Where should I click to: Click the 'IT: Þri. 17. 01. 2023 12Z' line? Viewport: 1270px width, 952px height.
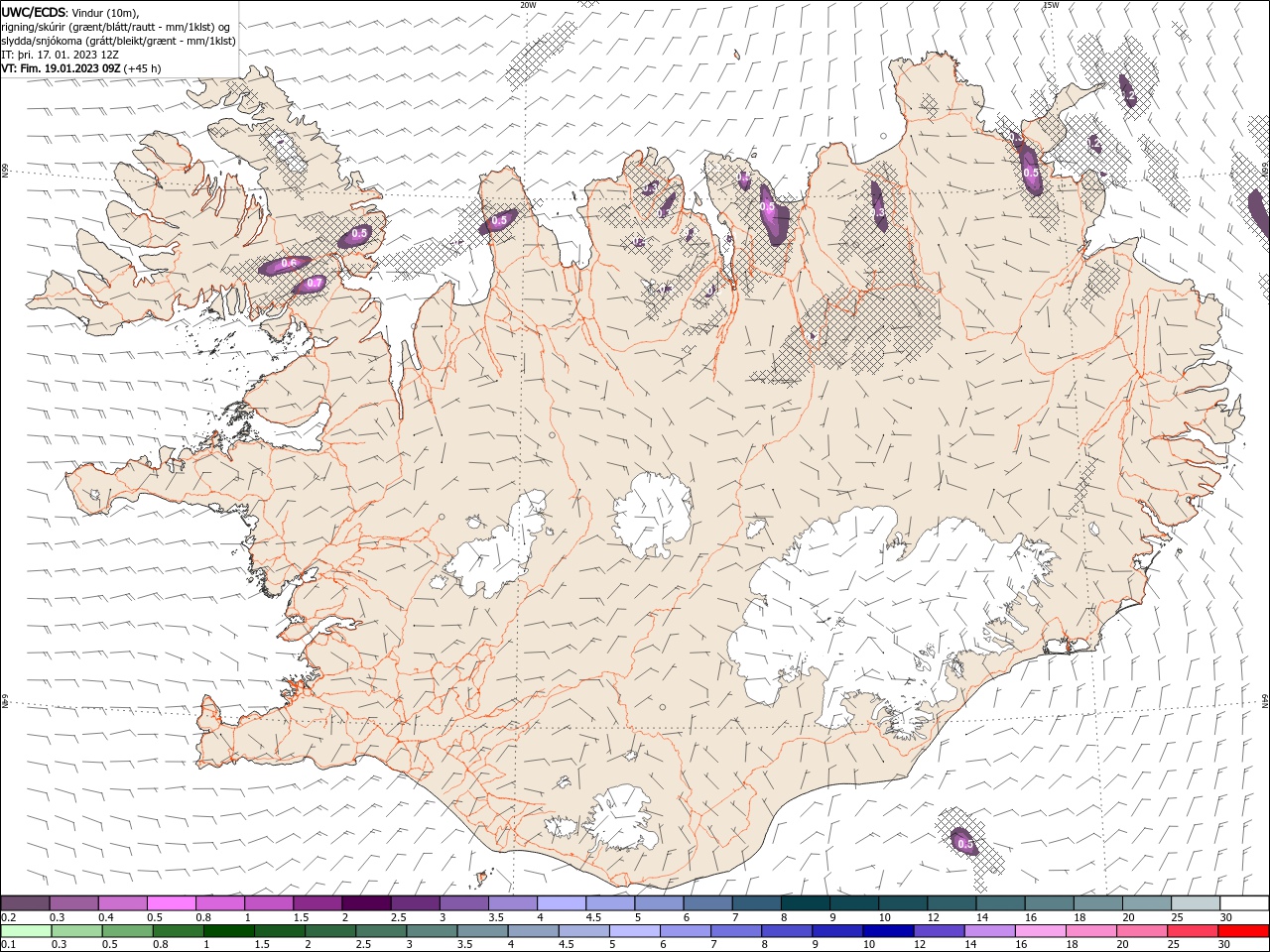pos(61,55)
